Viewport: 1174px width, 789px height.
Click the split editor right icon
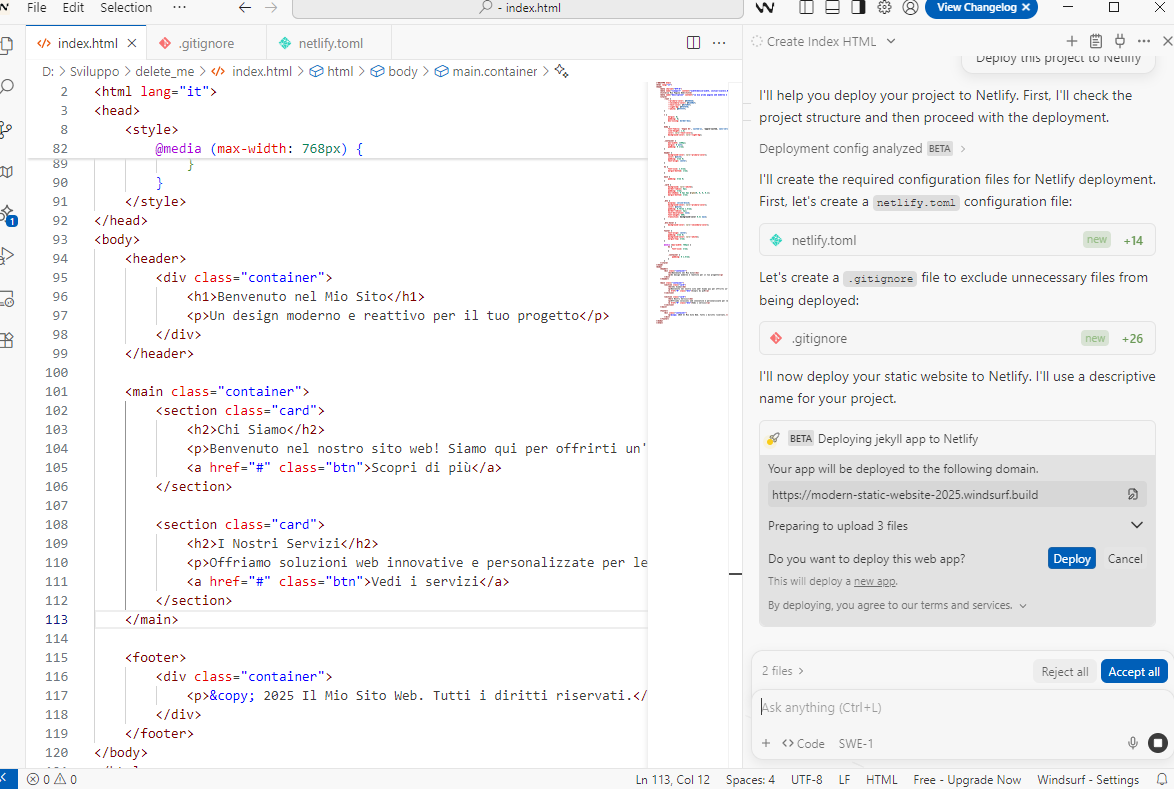[693, 43]
